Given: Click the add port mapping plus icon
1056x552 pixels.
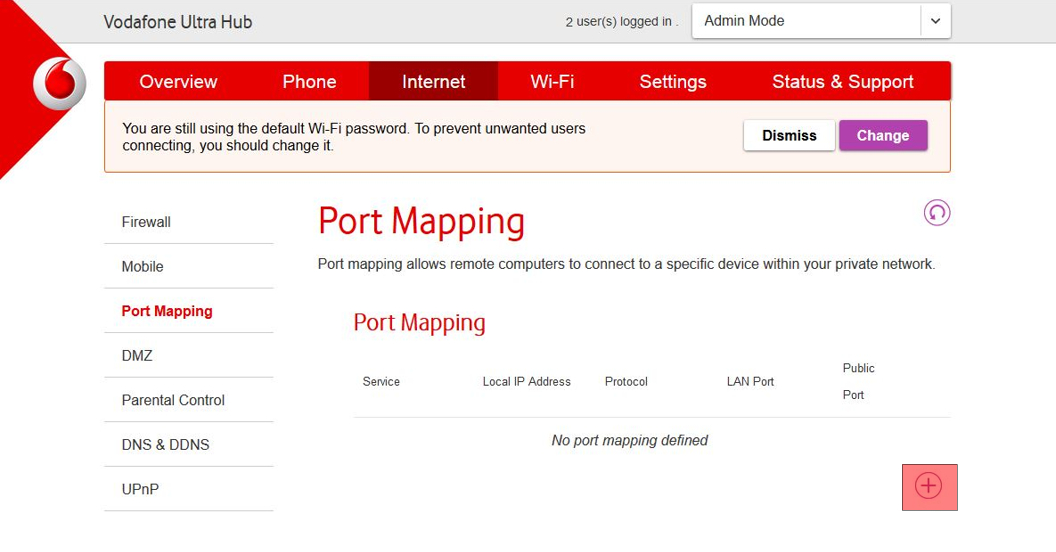Looking at the screenshot, I should click(929, 486).
